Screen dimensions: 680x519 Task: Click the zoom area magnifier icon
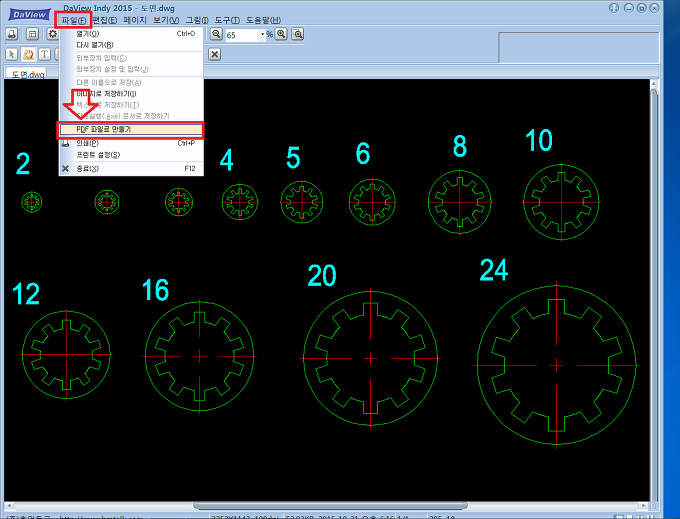point(298,34)
